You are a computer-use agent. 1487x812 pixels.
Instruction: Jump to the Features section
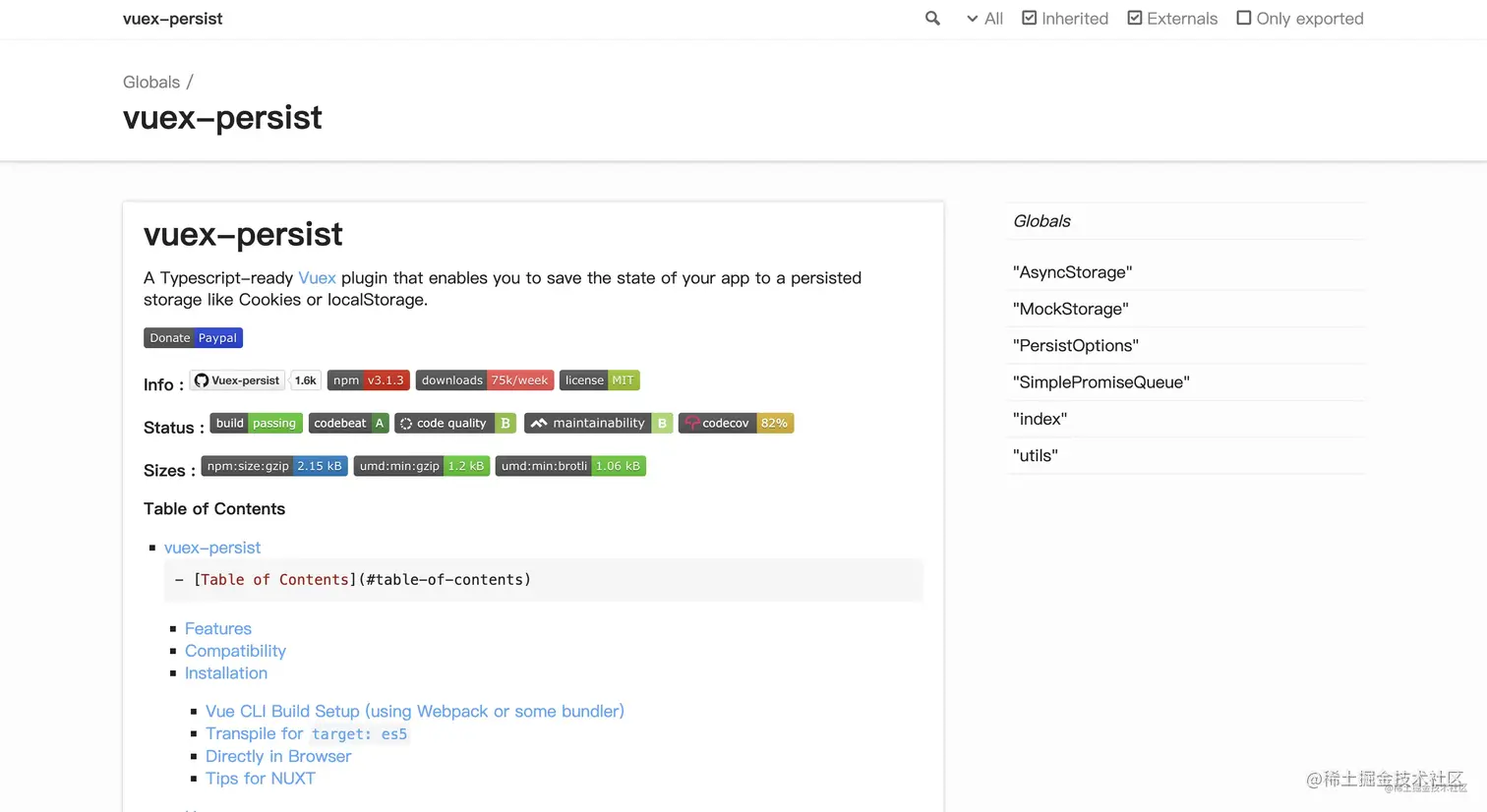[x=218, y=629]
